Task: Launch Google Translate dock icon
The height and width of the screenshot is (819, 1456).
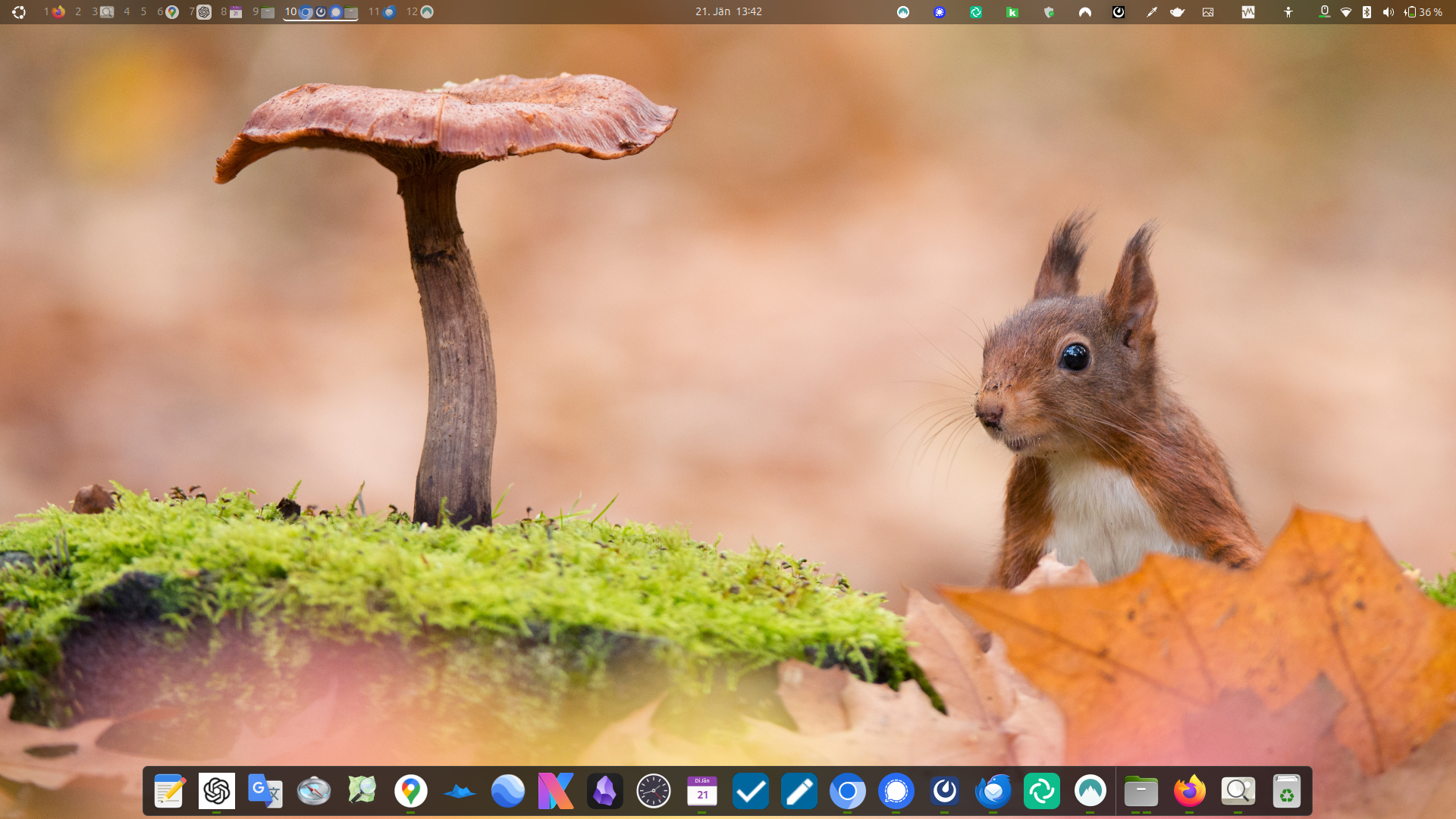Action: [x=265, y=792]
